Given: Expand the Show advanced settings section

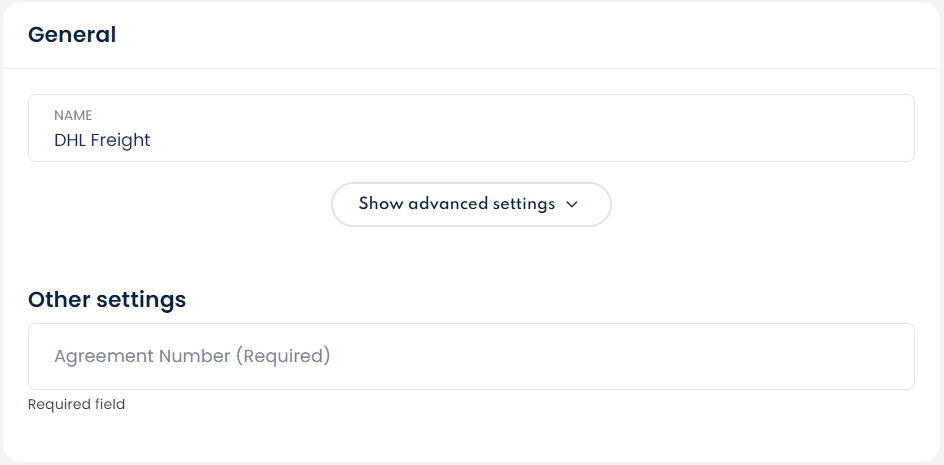Looking at the screenshot, I should coord(471,204).
